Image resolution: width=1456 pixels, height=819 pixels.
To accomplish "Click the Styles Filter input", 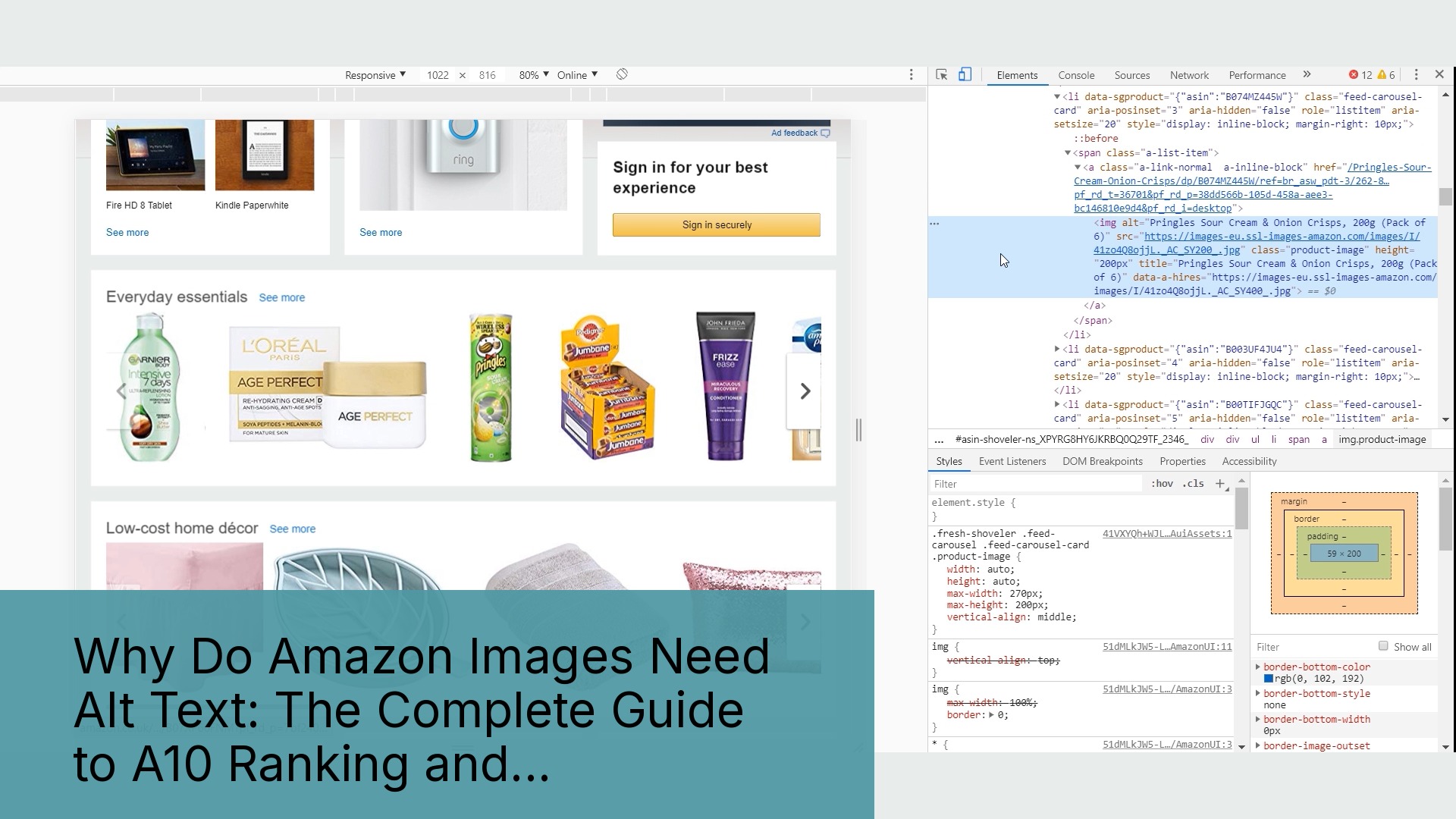I will tap(1036, 484).
